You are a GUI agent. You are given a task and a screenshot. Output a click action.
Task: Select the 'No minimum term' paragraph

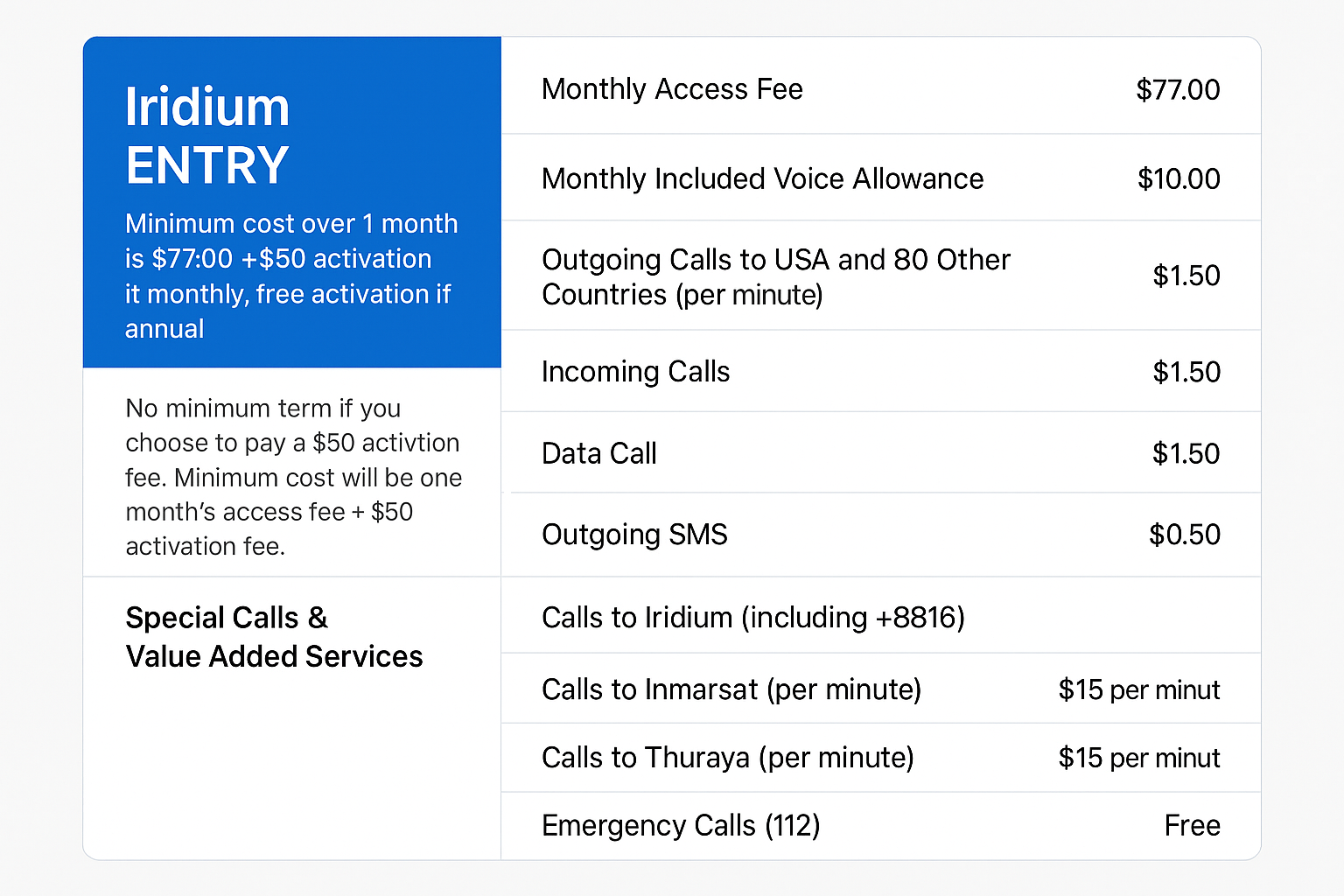click(x=293, y=477)
